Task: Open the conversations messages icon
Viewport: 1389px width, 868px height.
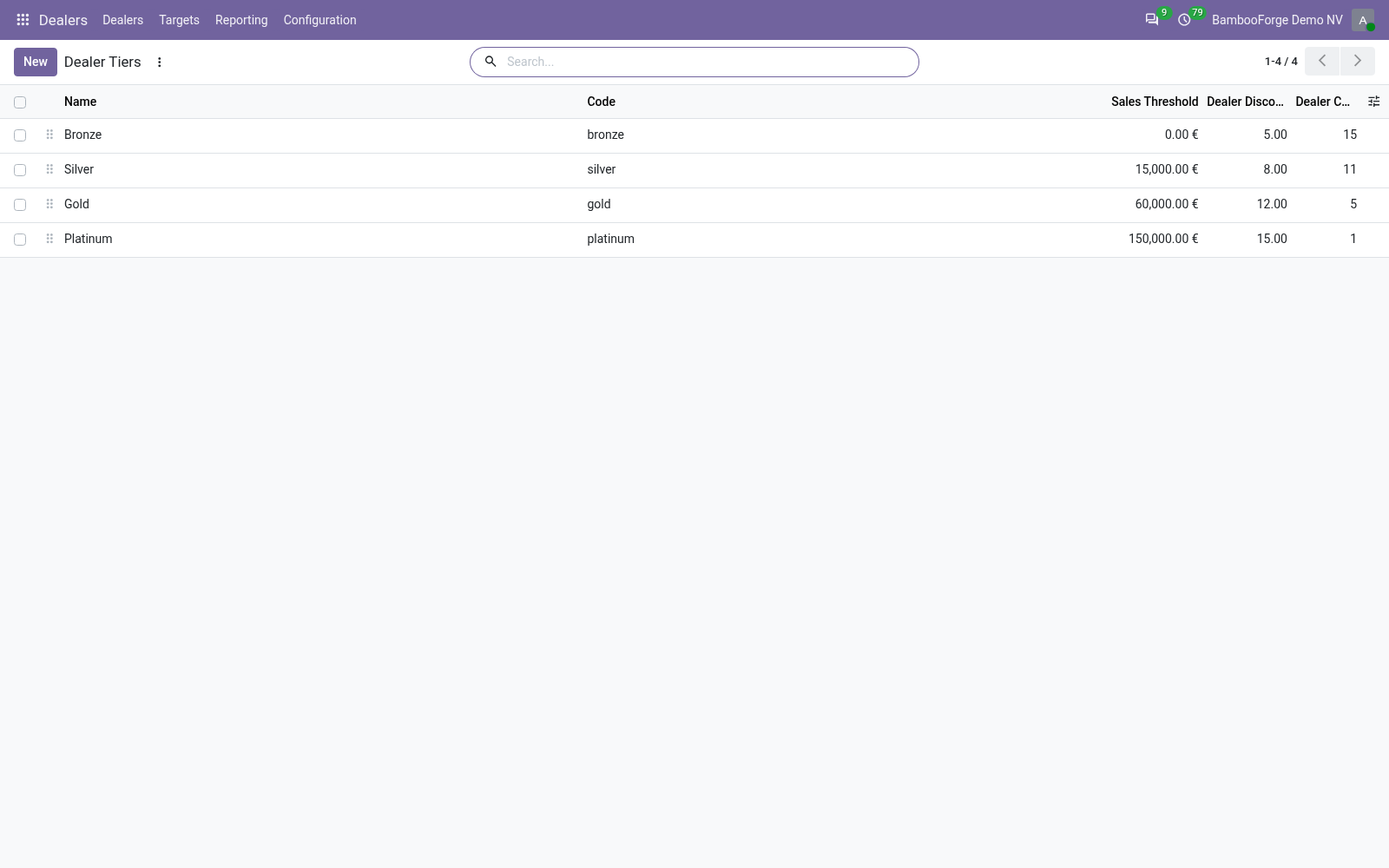Action: tap(1152, 20)
